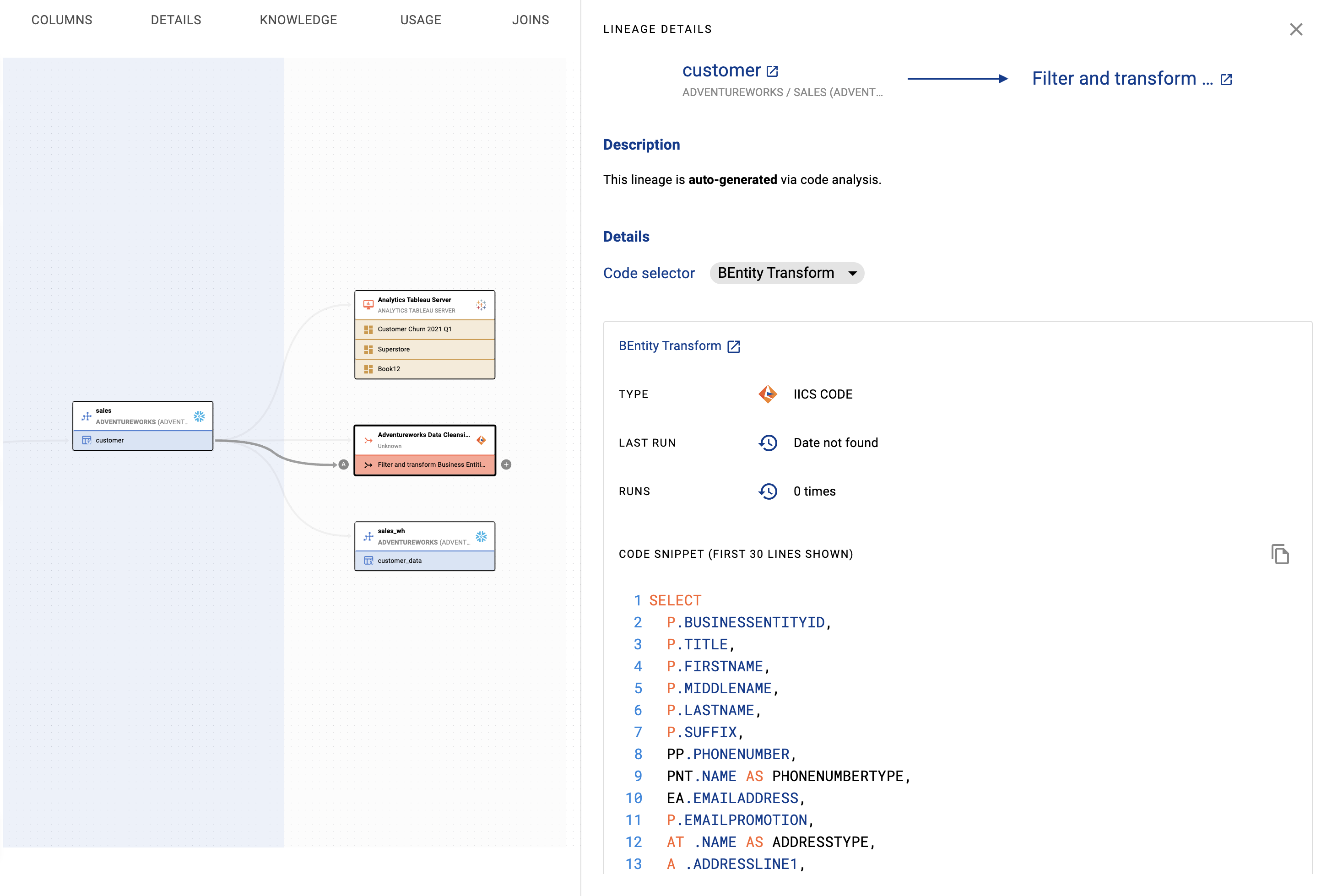Expand downstream with plus button on Filter node
The image size is (1332, 896).
pyautogui.click(x=506, y=464)
